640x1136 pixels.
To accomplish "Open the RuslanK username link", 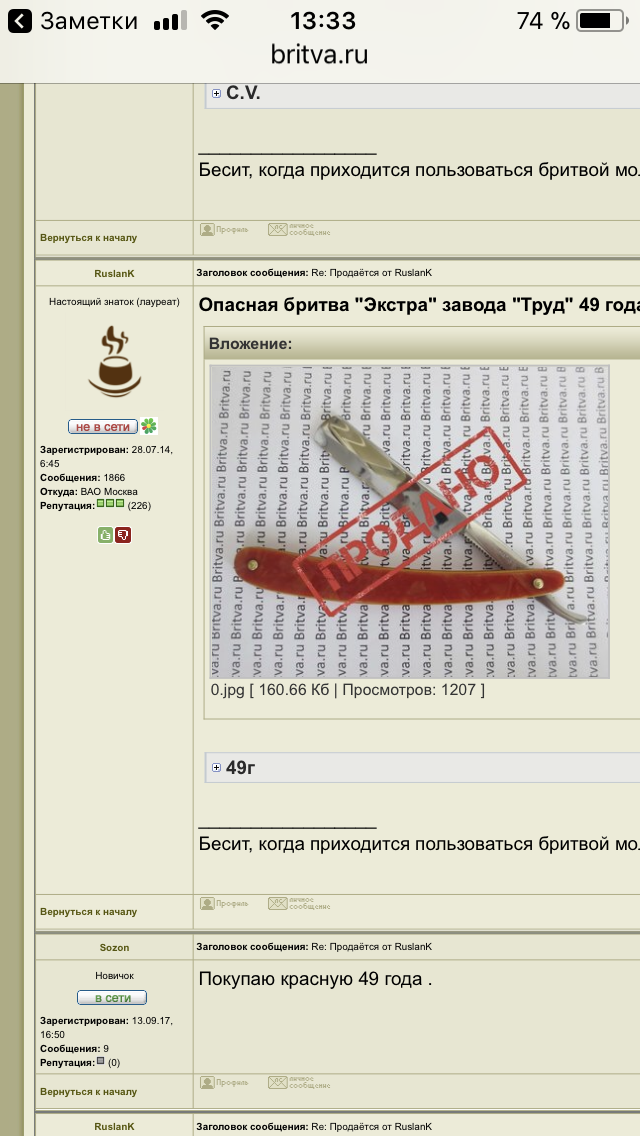I will [115, 274].
